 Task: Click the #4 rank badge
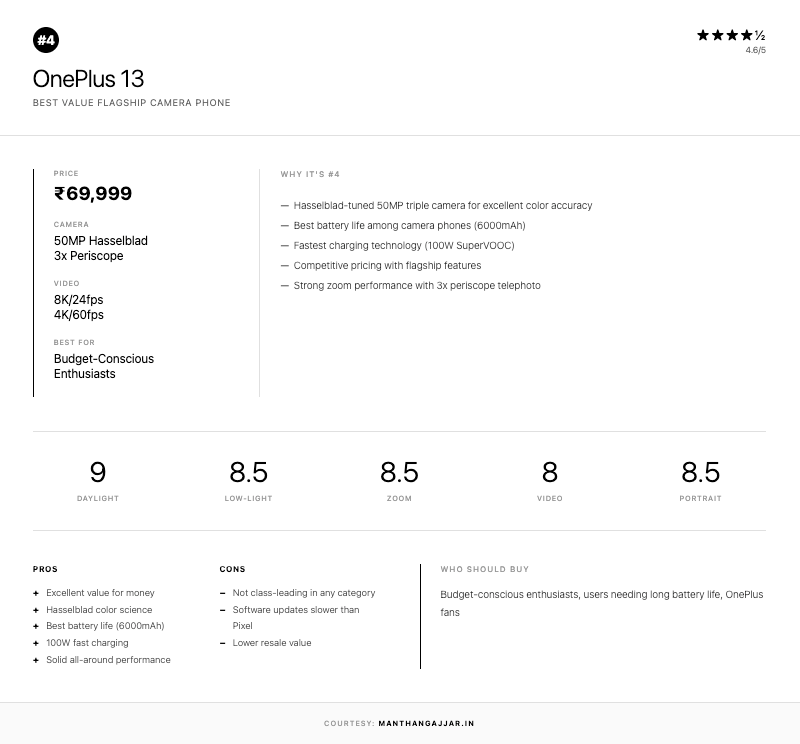46,40
